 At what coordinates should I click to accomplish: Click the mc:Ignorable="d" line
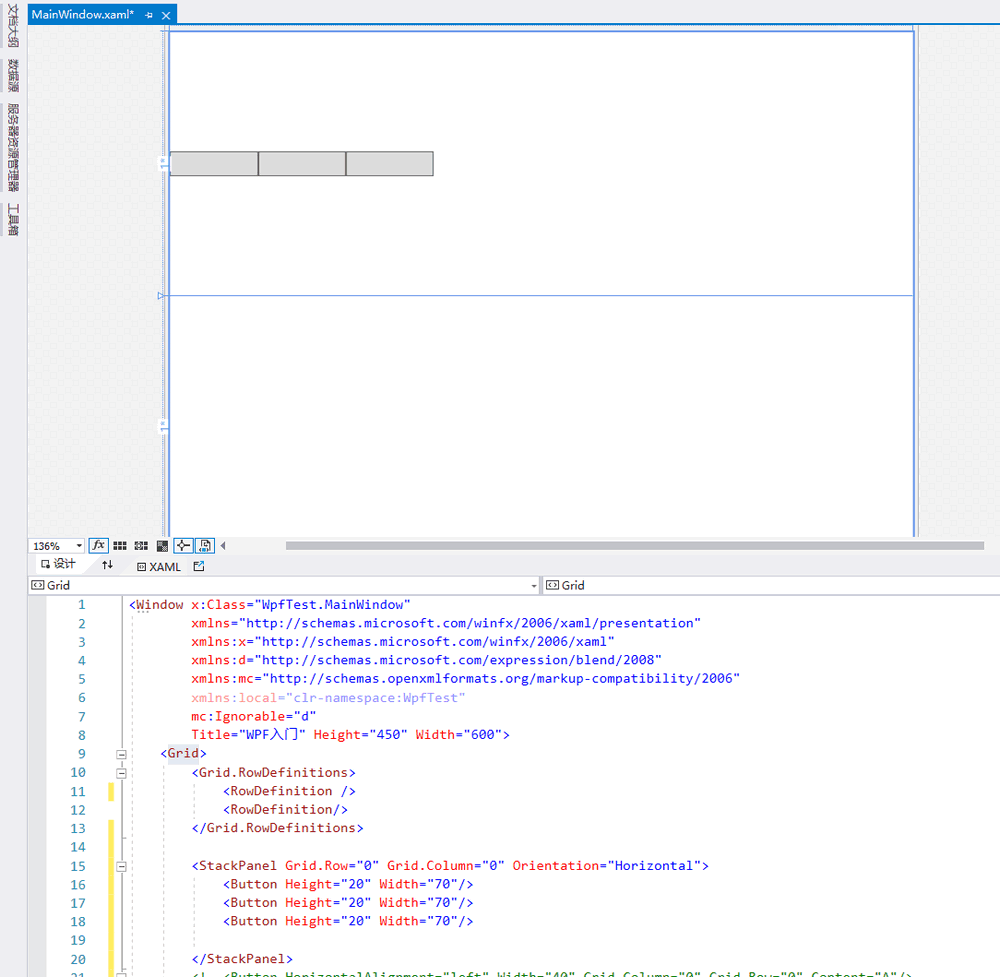click(254, 716)
